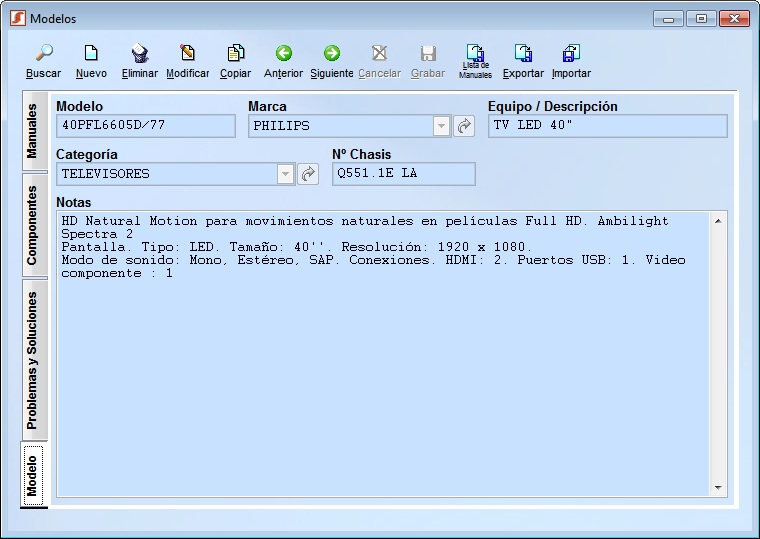Click the Importar icon
Image resolution: width=760 pixels, height=539 pixels.
tap(571, 55)
